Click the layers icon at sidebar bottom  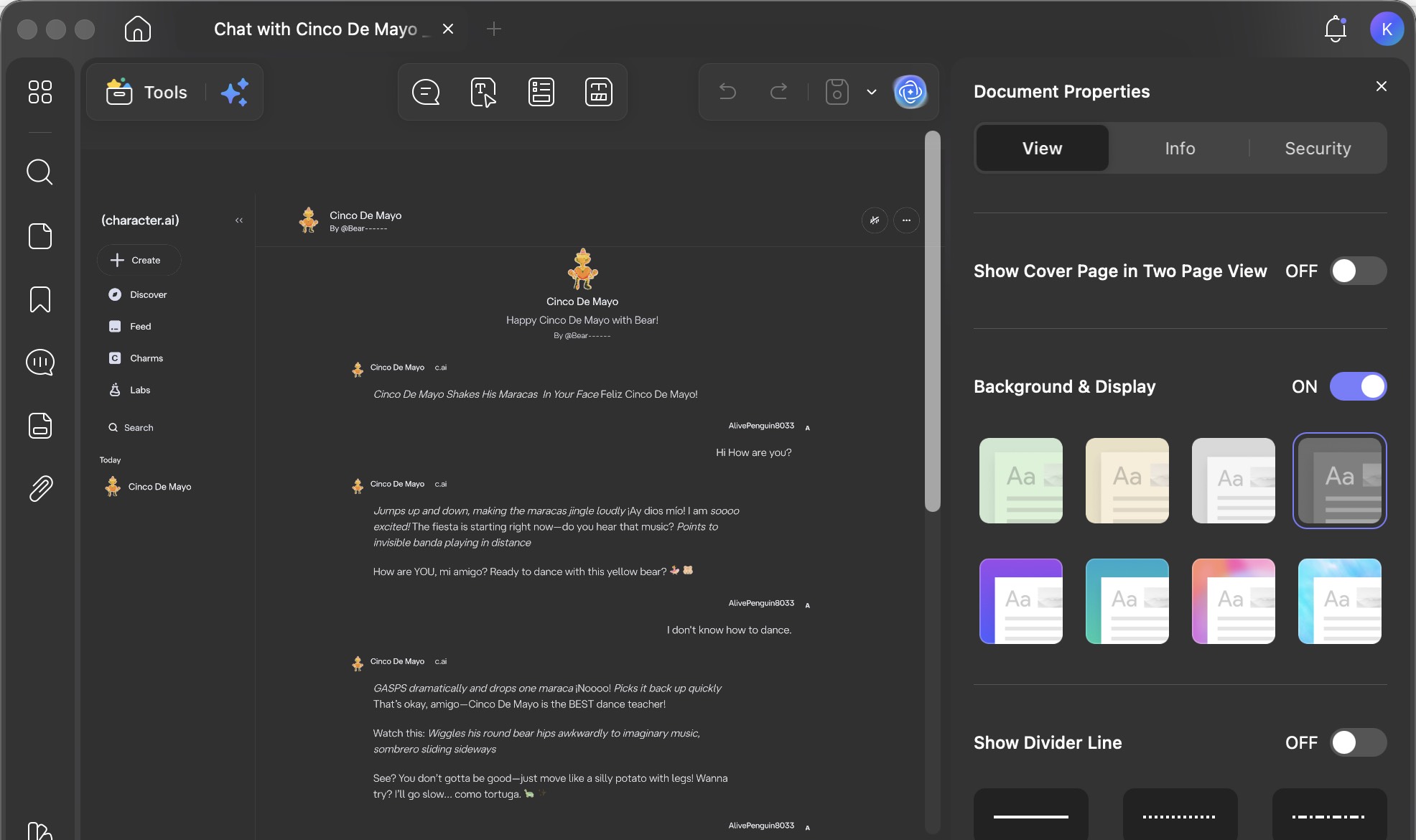point(40,831)
